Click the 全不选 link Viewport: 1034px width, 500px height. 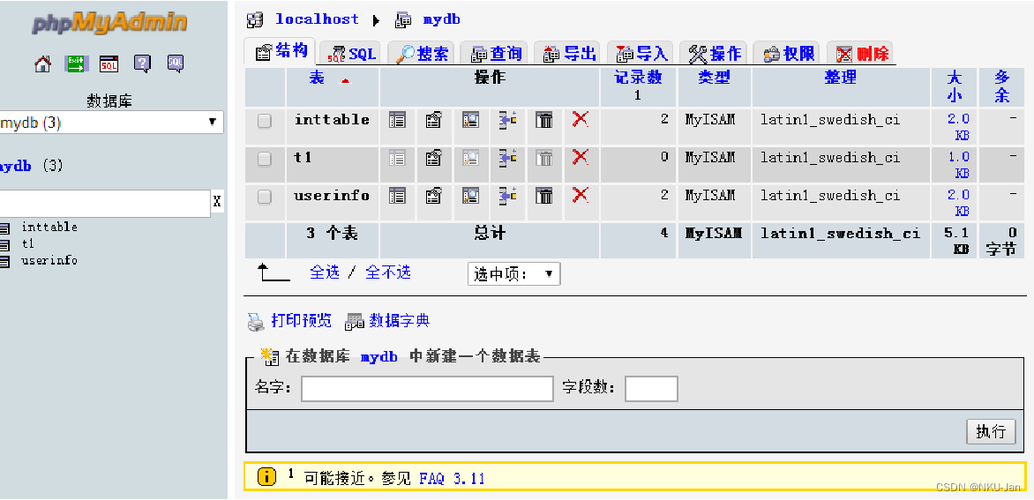coord(388,272)
